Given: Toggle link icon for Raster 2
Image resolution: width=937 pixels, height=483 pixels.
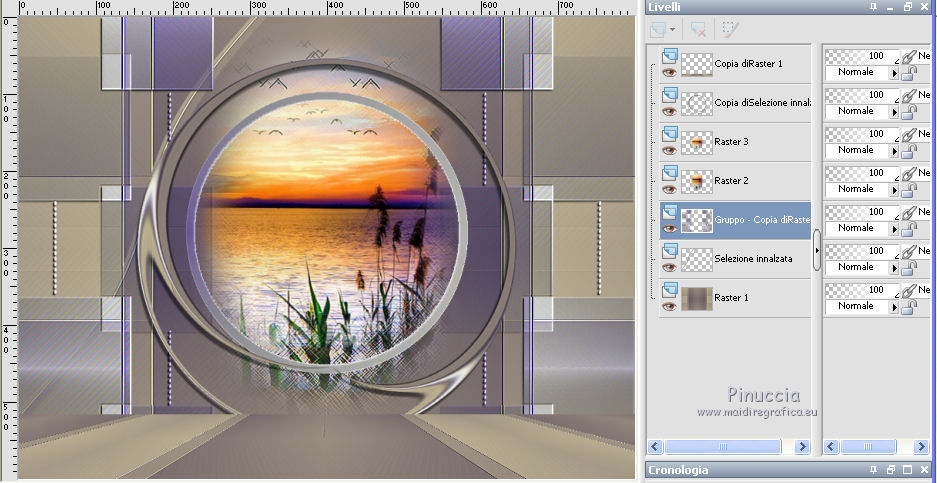Looking at the screenshot, I should click(x=909, y=173).
